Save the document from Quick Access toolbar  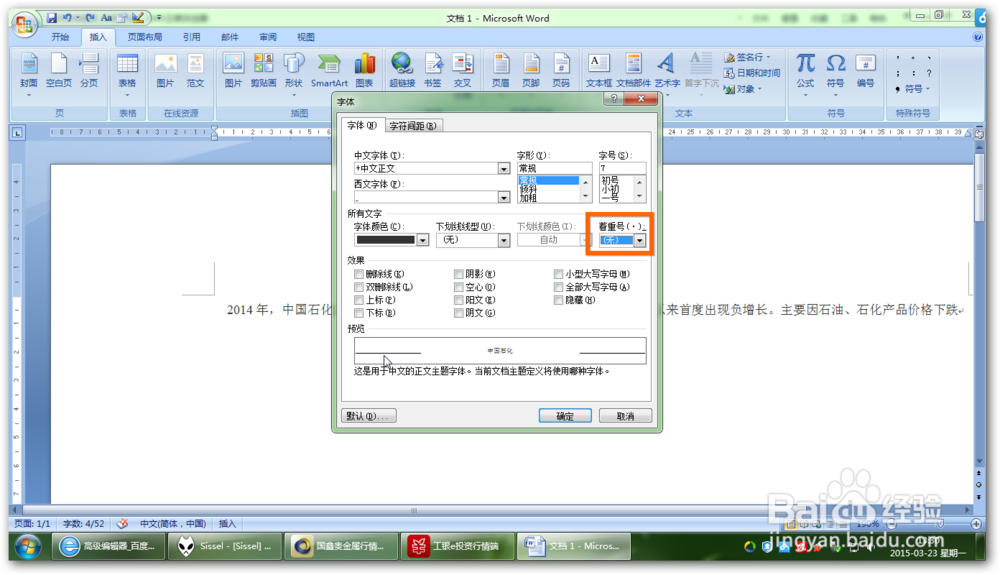[x=52, y=18]
